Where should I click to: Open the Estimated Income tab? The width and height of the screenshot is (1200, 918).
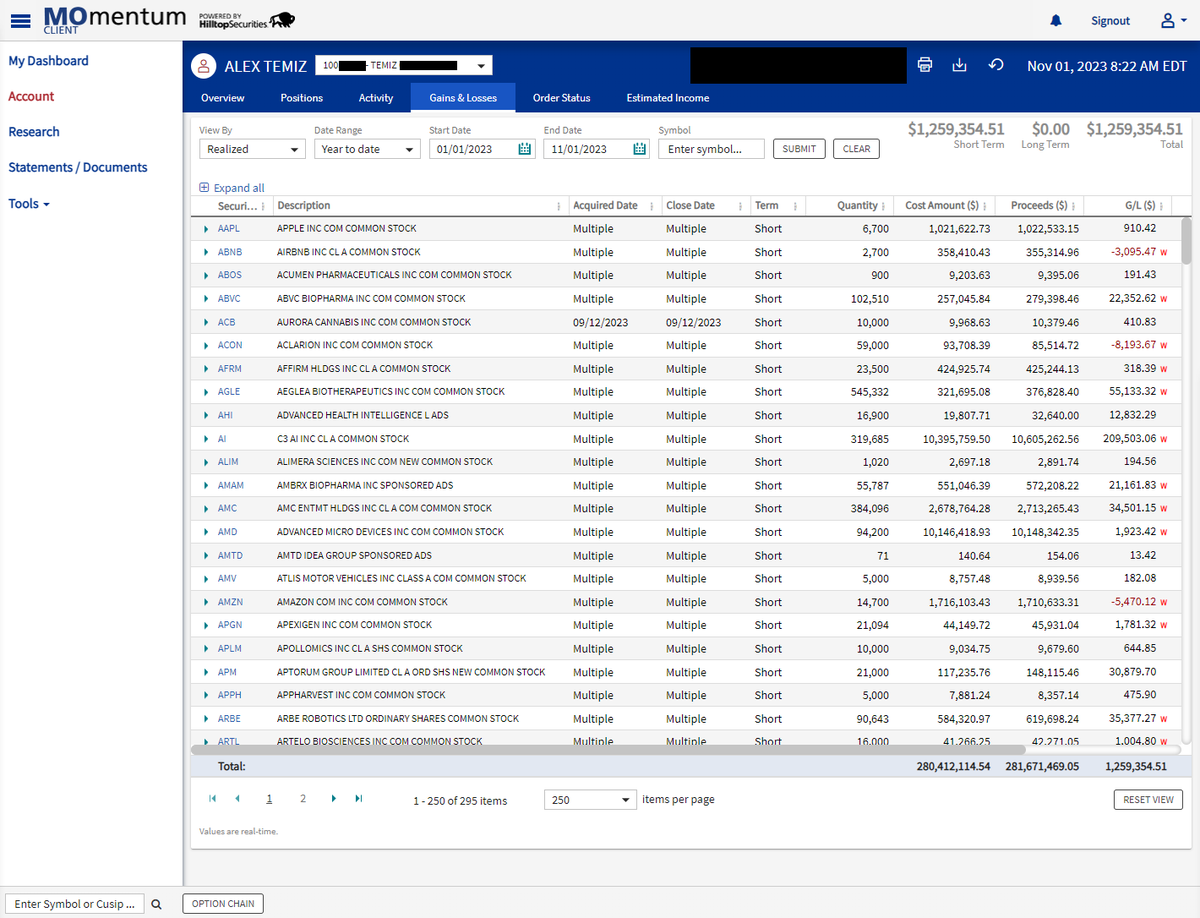pos(668,98)
